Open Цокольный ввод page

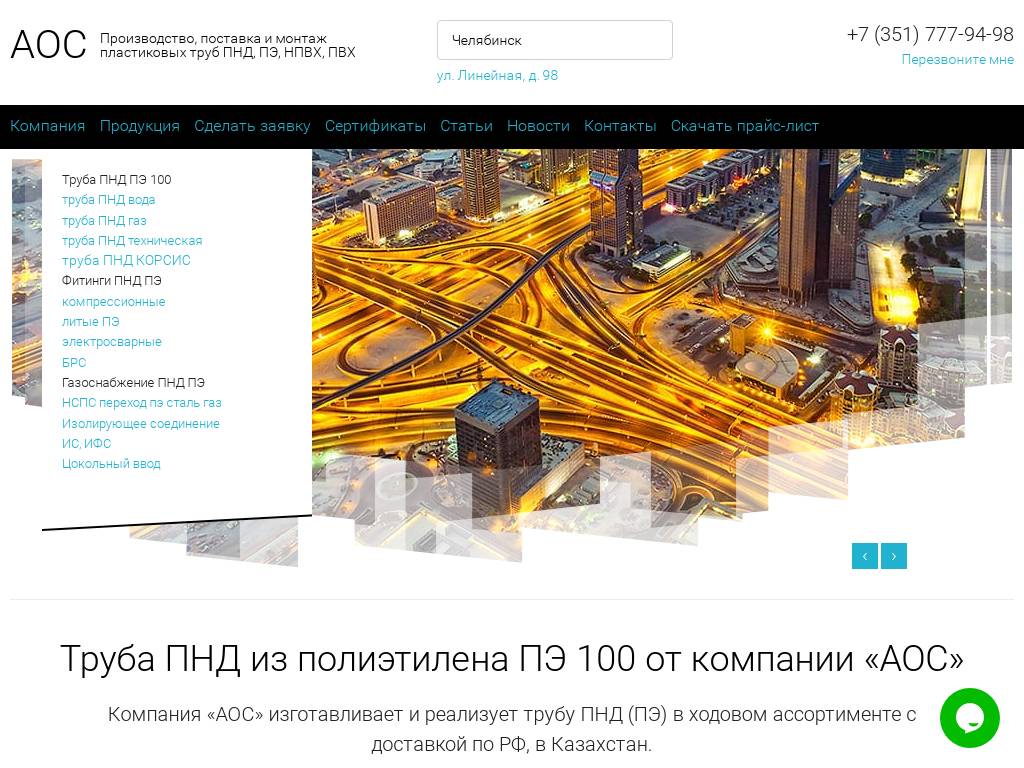(x=110, y=463)
